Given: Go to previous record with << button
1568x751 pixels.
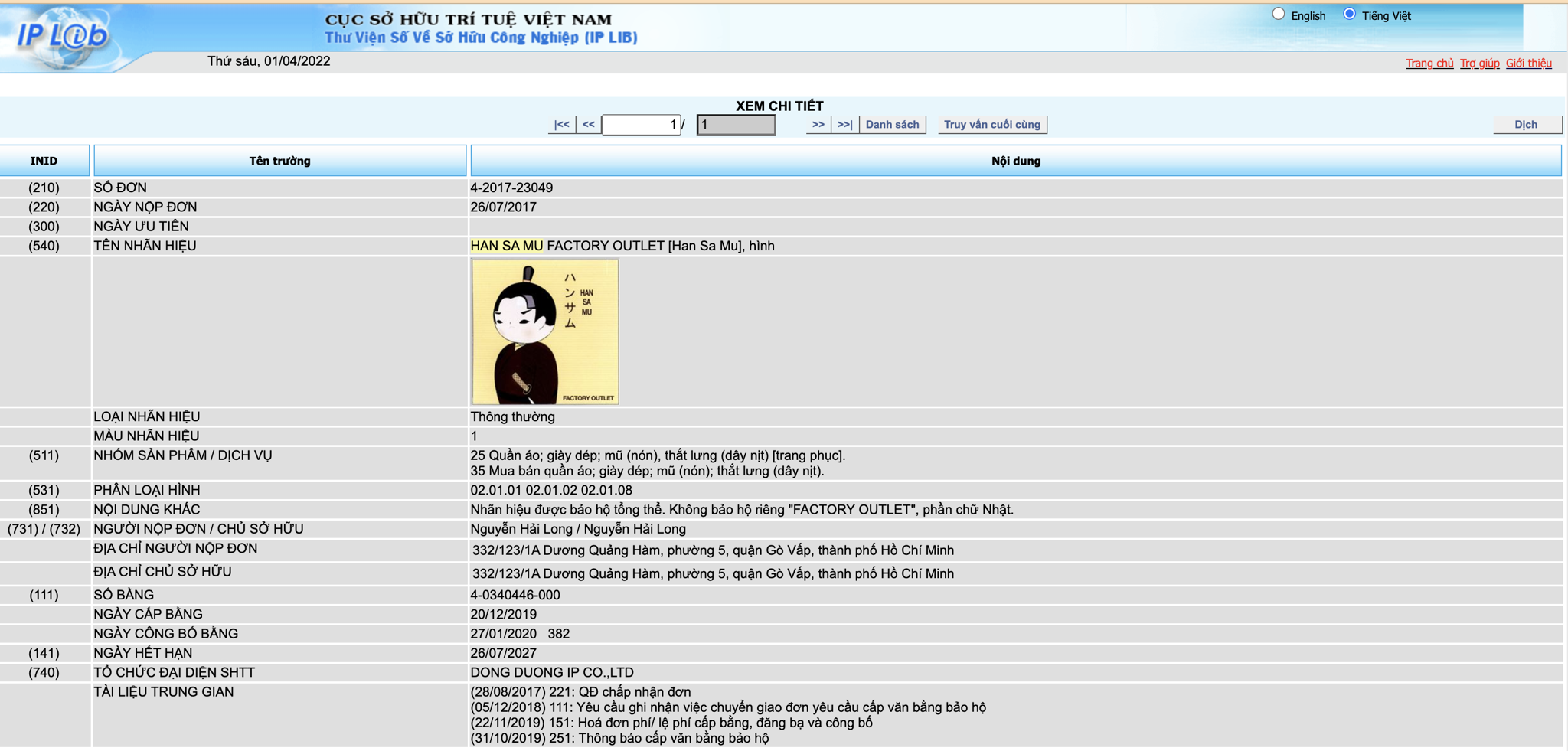Looking at the screenshot, I should pos(588,125).
